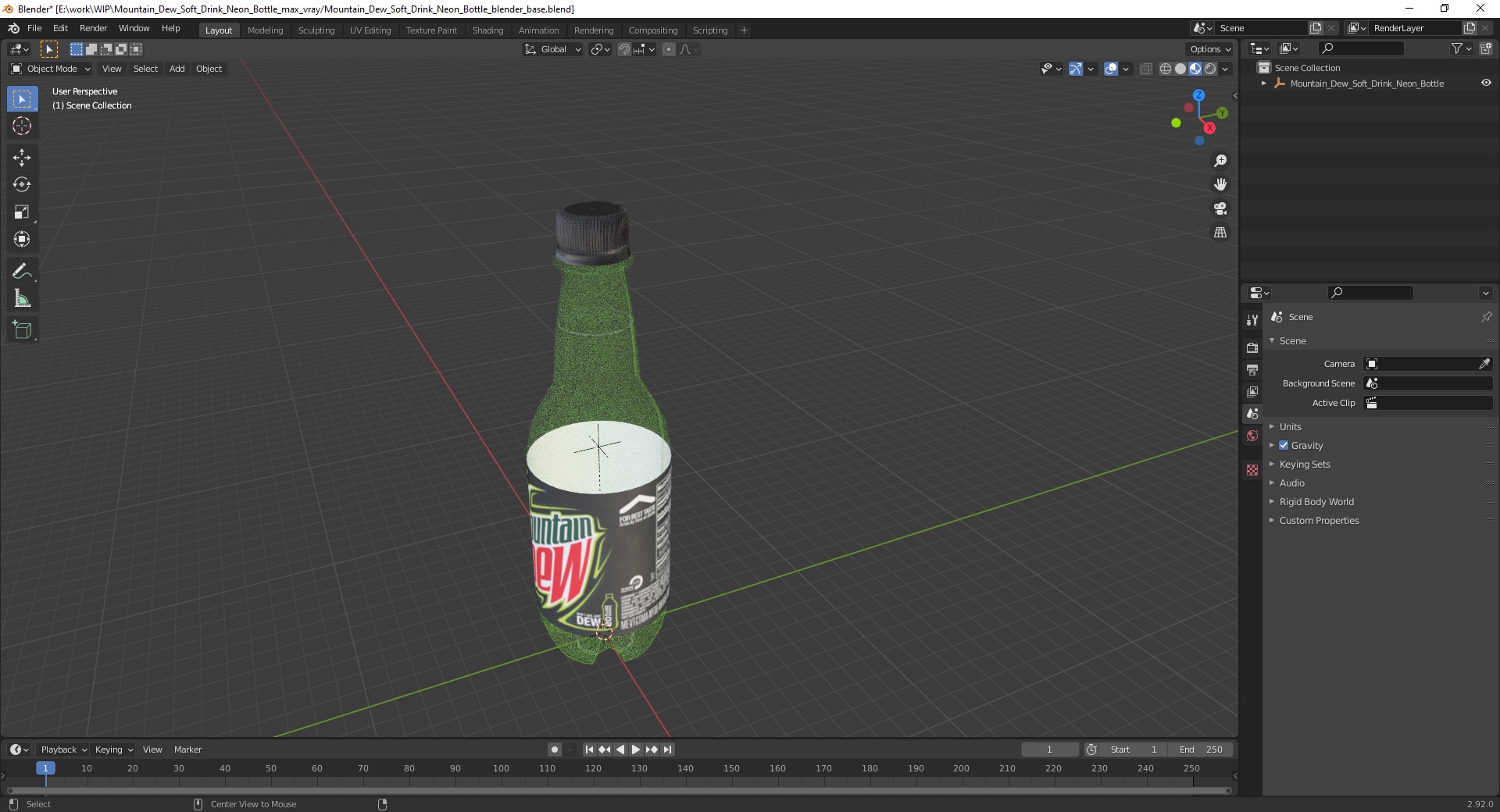Select the Rotate tool
1500x812 pixels.
click(x=22, y=184)
